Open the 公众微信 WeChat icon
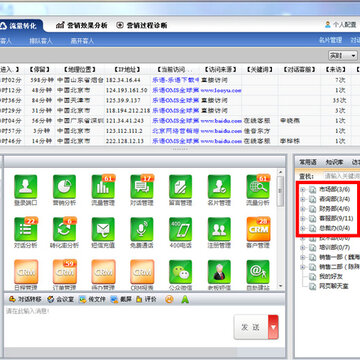 click(181, 272)
